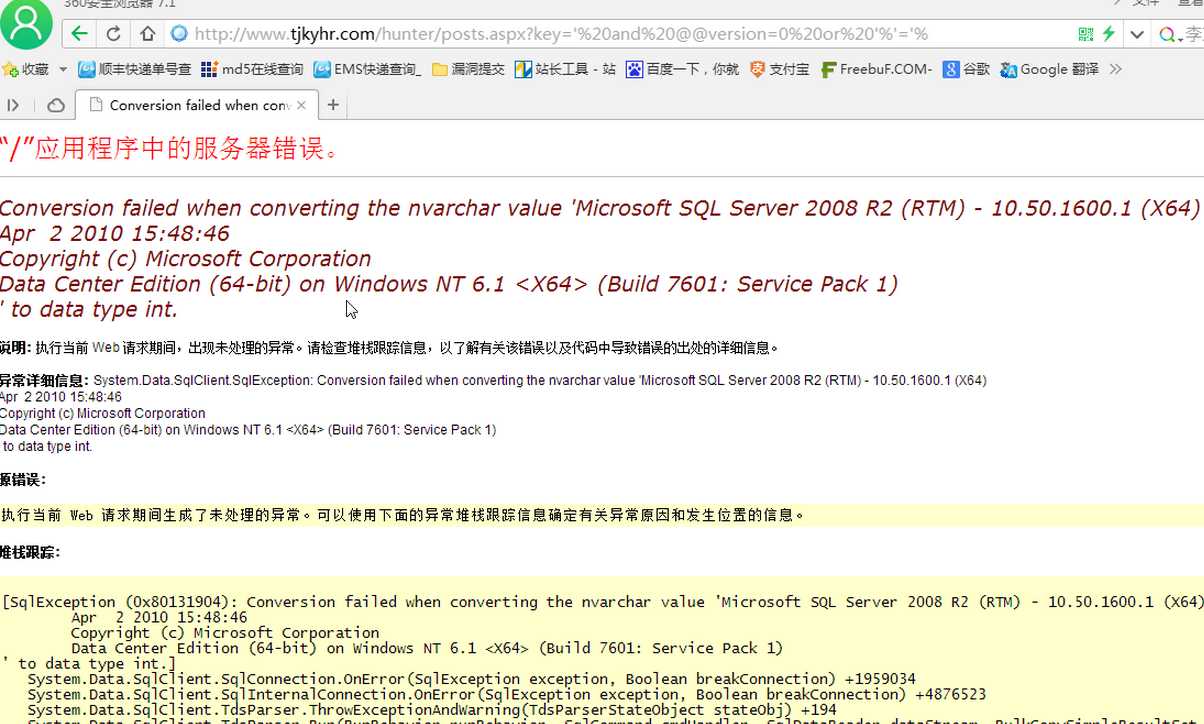
Task: Go back with the green arrow
Action: pyautogui.click(x=80, y=34)
